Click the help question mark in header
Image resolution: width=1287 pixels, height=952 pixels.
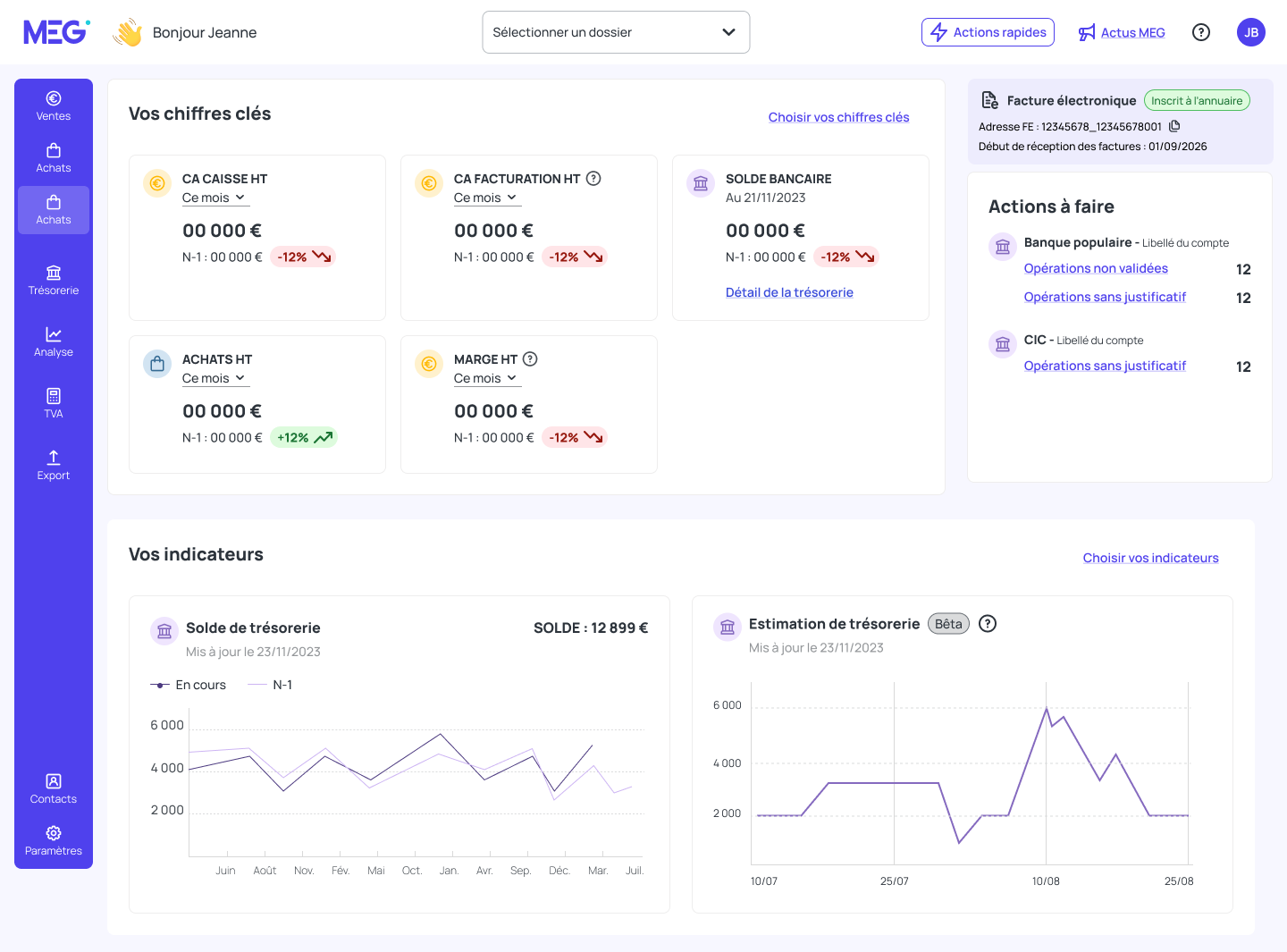pos(1201,32)
